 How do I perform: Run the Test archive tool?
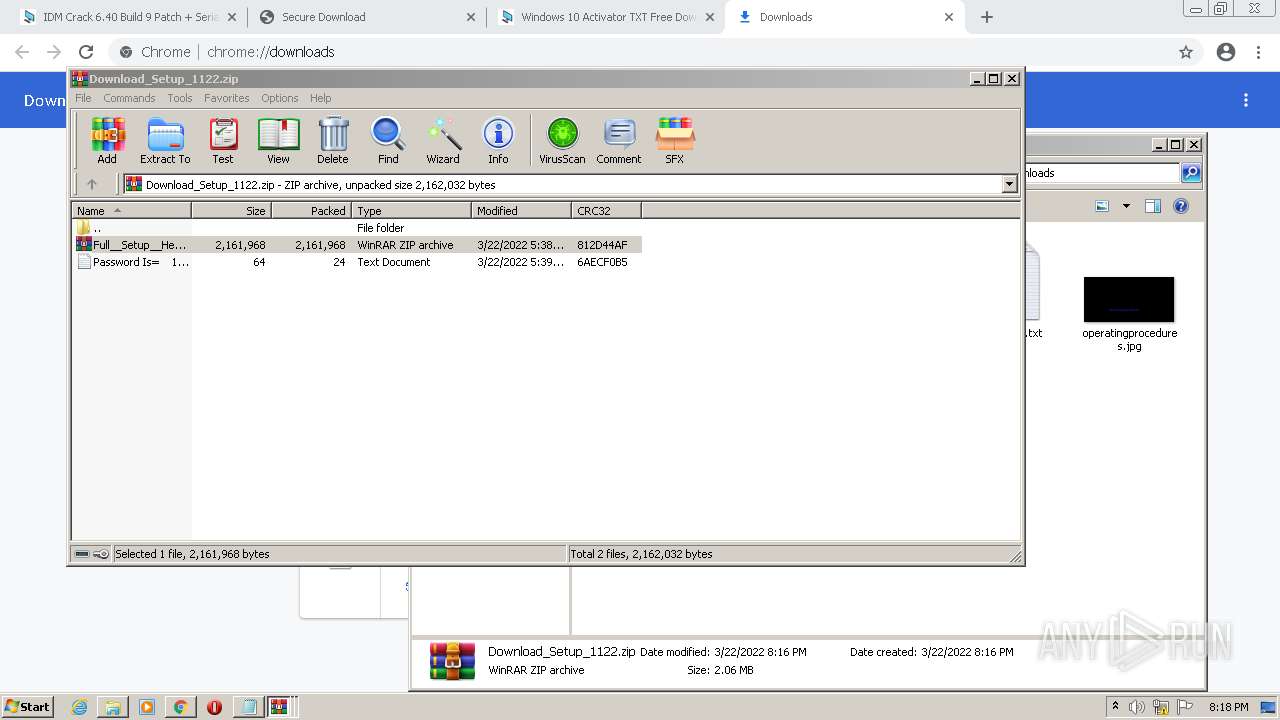click(223, 140)
